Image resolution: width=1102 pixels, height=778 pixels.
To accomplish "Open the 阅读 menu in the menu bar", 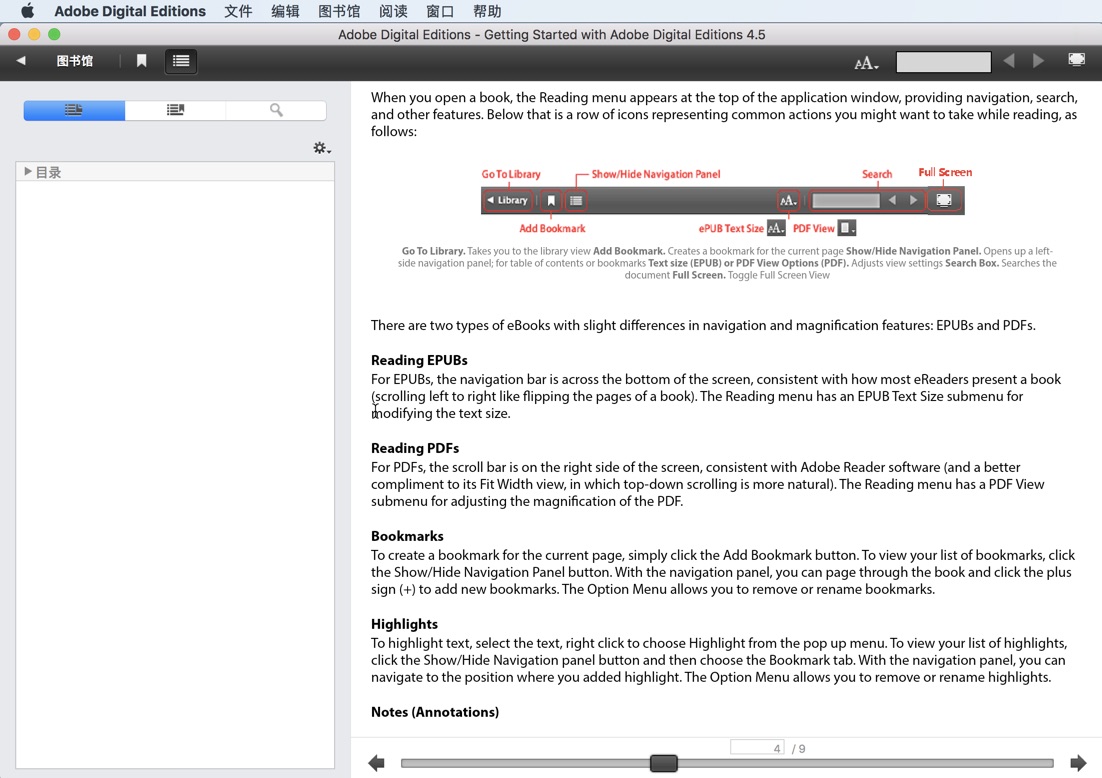I will (x=392, y=11).
